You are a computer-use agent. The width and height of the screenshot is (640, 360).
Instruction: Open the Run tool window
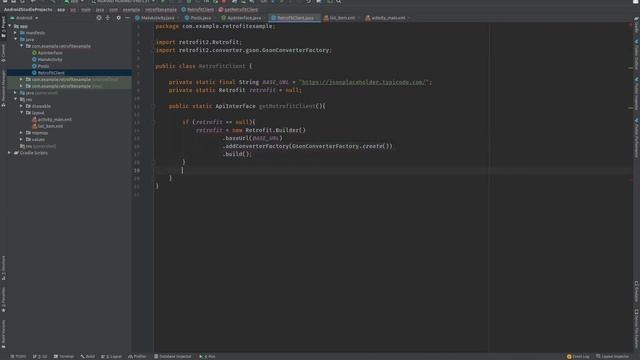click(x=207, y=356)
